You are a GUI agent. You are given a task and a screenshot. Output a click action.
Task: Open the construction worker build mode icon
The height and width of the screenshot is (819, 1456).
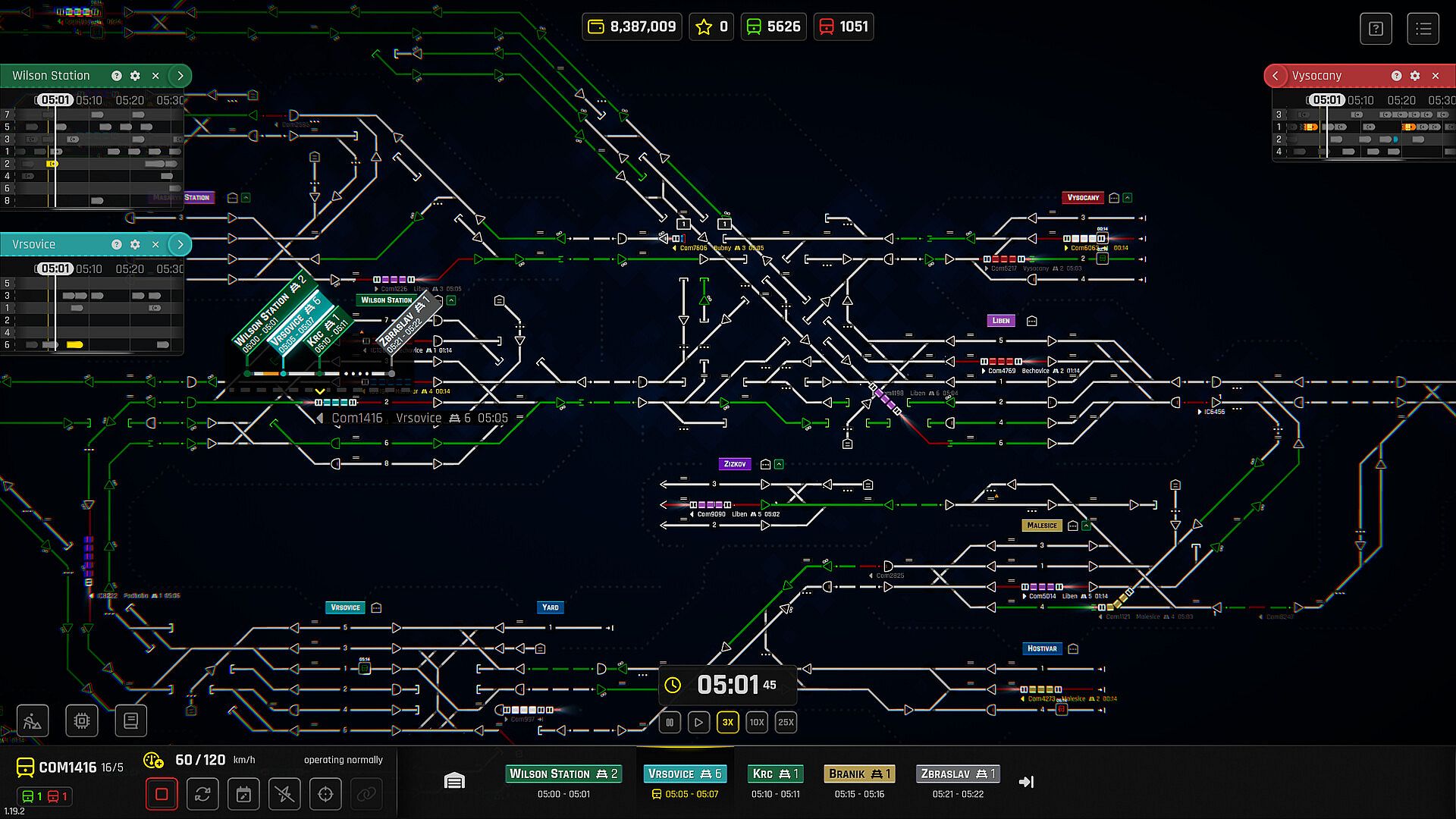pos(33,720)
